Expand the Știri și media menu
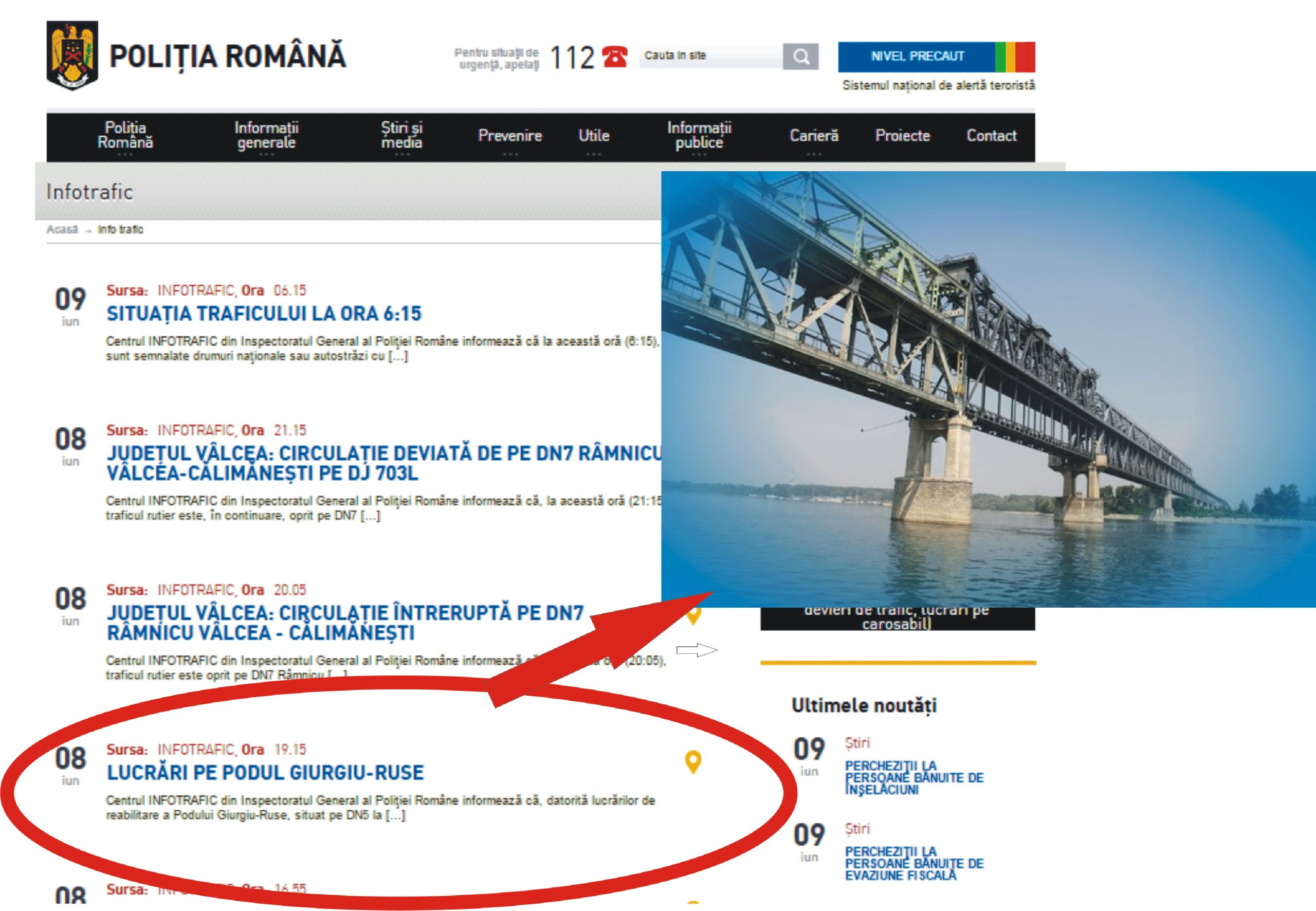1316x911 pixels. 402,135
